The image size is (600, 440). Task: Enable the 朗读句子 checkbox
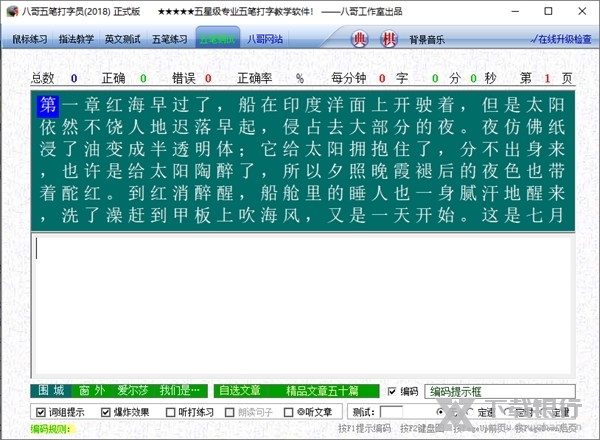pyautogui.click(x=230, y=412)
